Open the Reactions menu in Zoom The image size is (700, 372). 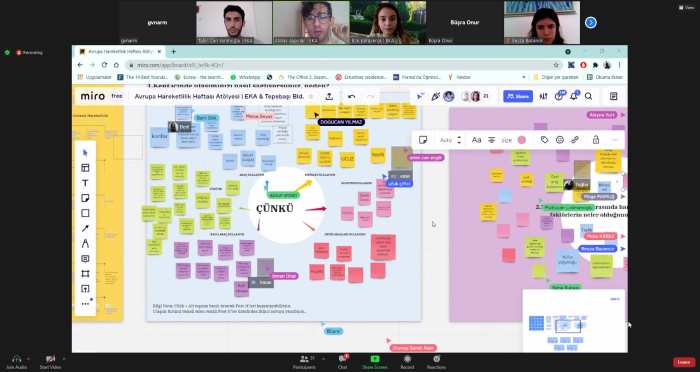[436, 362]
